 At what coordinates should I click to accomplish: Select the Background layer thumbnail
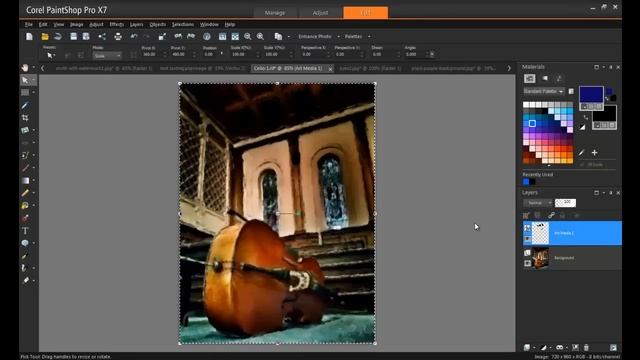[x=540, y=258]
